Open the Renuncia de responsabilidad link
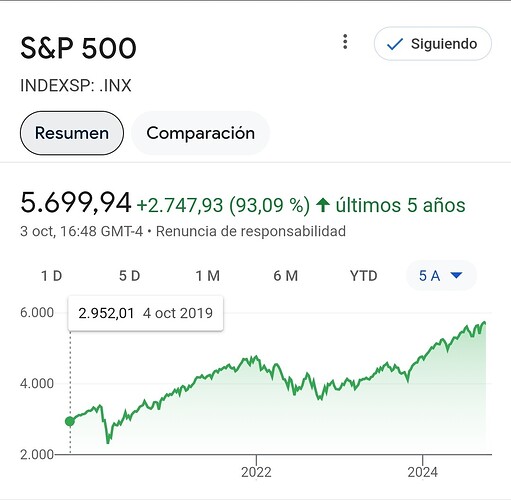Screen dimensions: 511x500 251,231
